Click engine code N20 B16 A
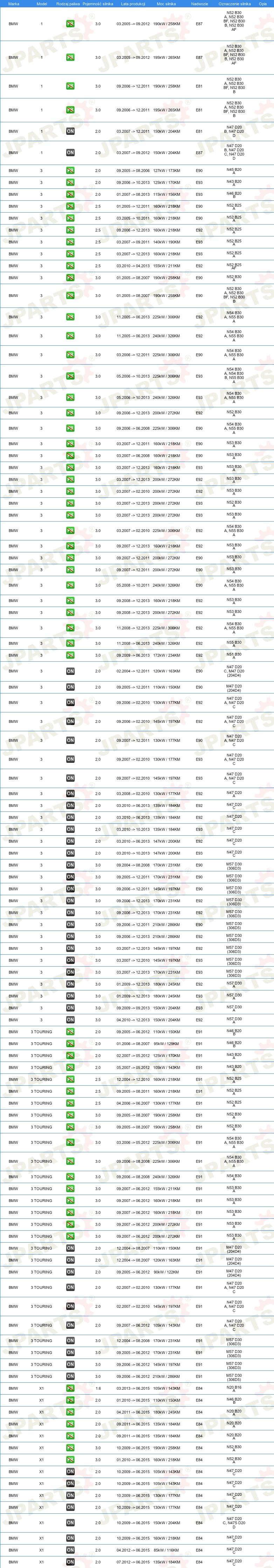This screenshot has width=274, height=1568. (x=234, y=1389)
